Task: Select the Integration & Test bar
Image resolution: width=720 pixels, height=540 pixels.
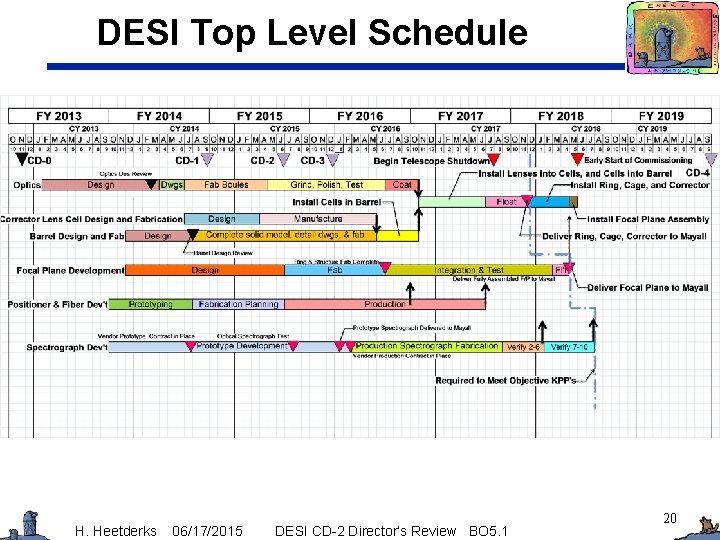Action: [469, 270]
